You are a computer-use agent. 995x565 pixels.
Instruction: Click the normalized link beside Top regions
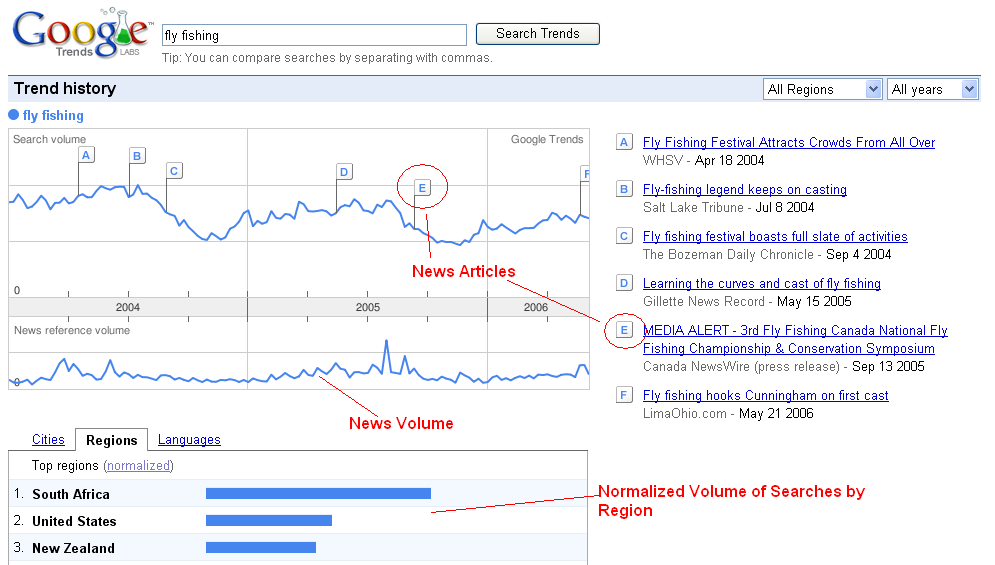(x=139, y=466)
